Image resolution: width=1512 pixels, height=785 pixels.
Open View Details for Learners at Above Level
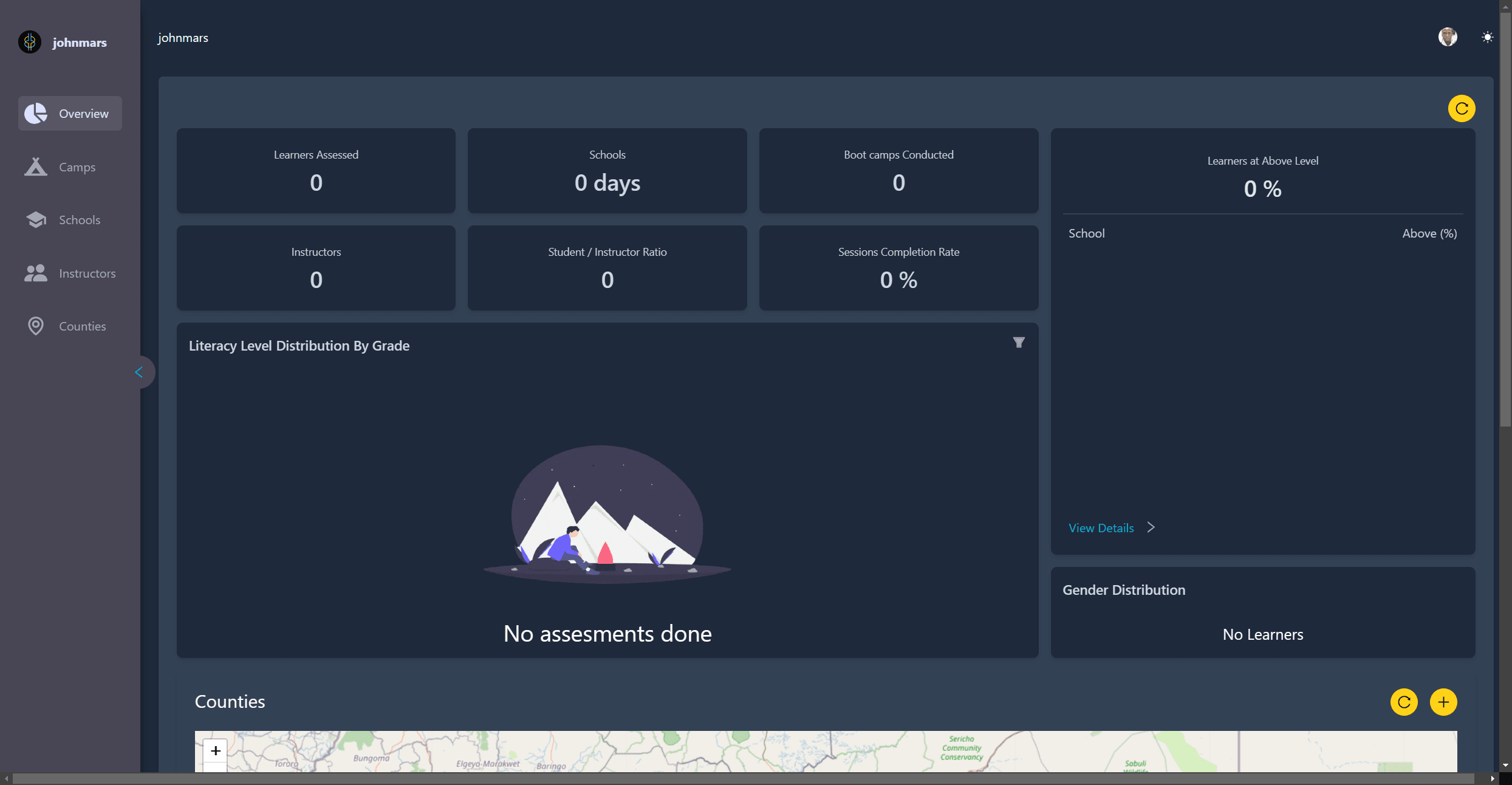pos(1101,527)
